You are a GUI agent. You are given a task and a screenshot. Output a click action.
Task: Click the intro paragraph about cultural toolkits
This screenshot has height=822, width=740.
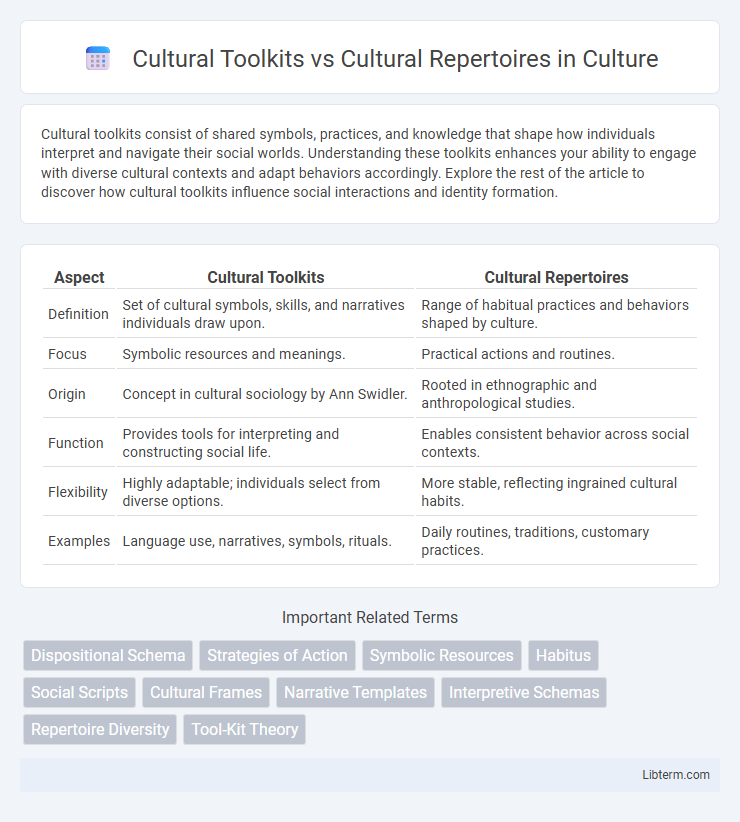[368, 163]
